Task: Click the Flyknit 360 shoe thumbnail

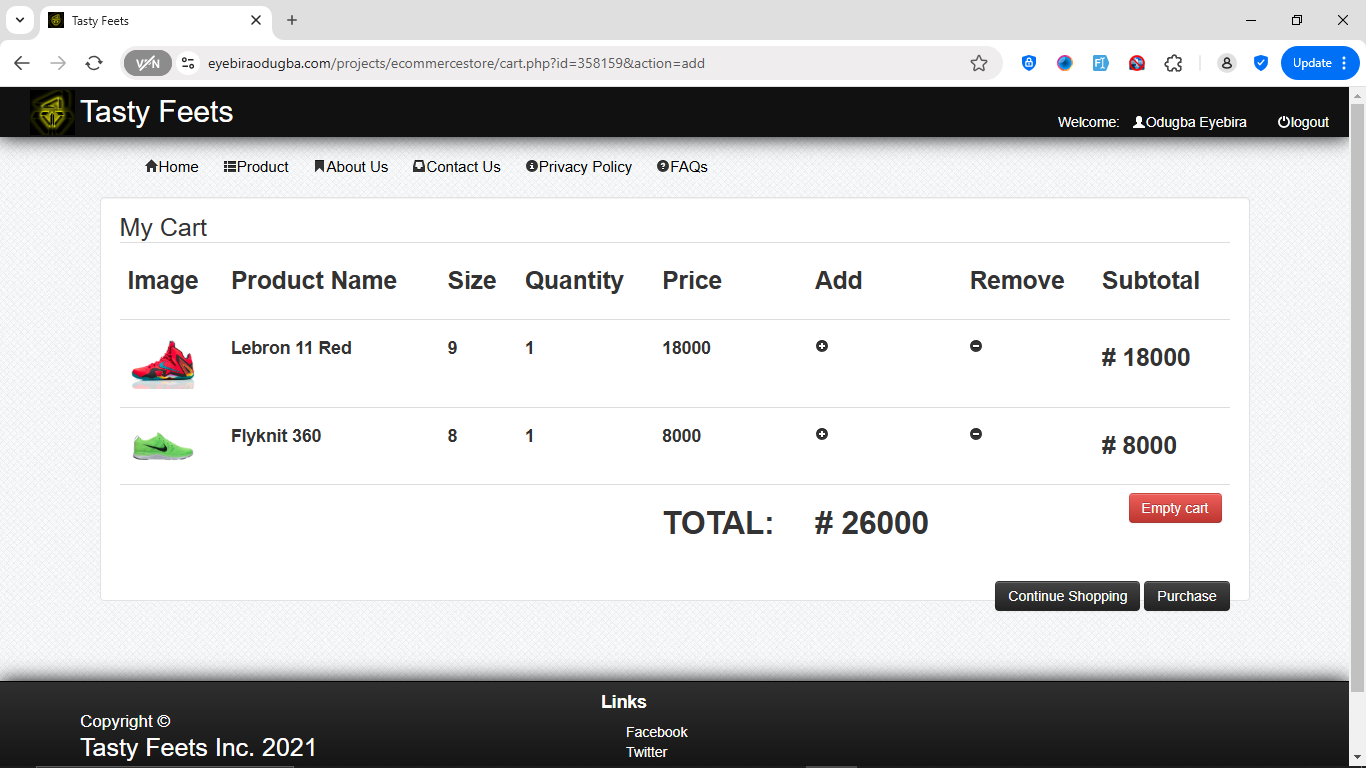Action: point(163,445)
